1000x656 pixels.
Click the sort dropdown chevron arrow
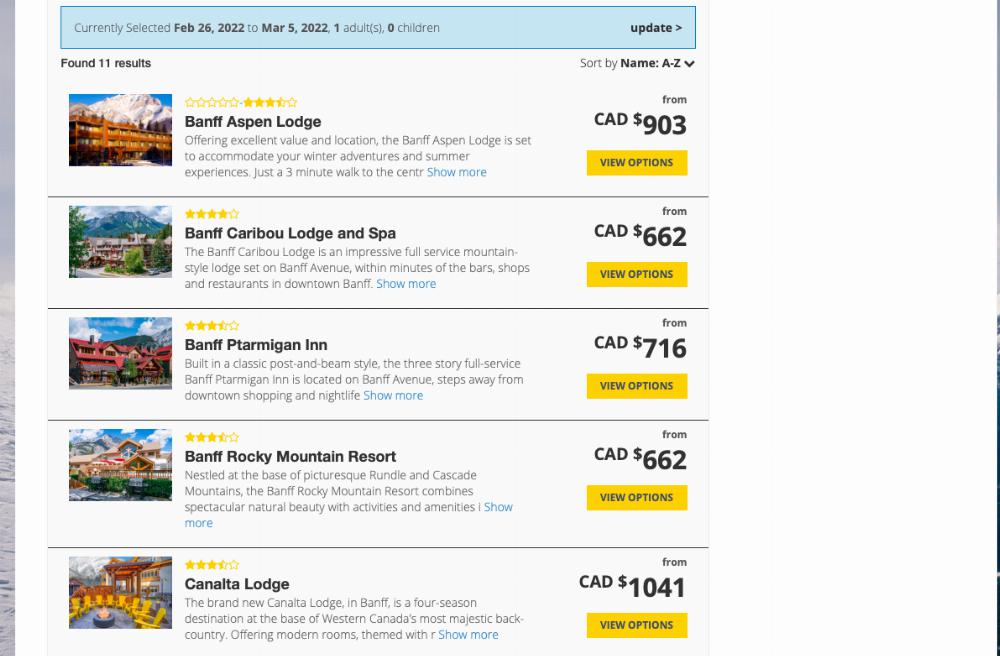689,64
